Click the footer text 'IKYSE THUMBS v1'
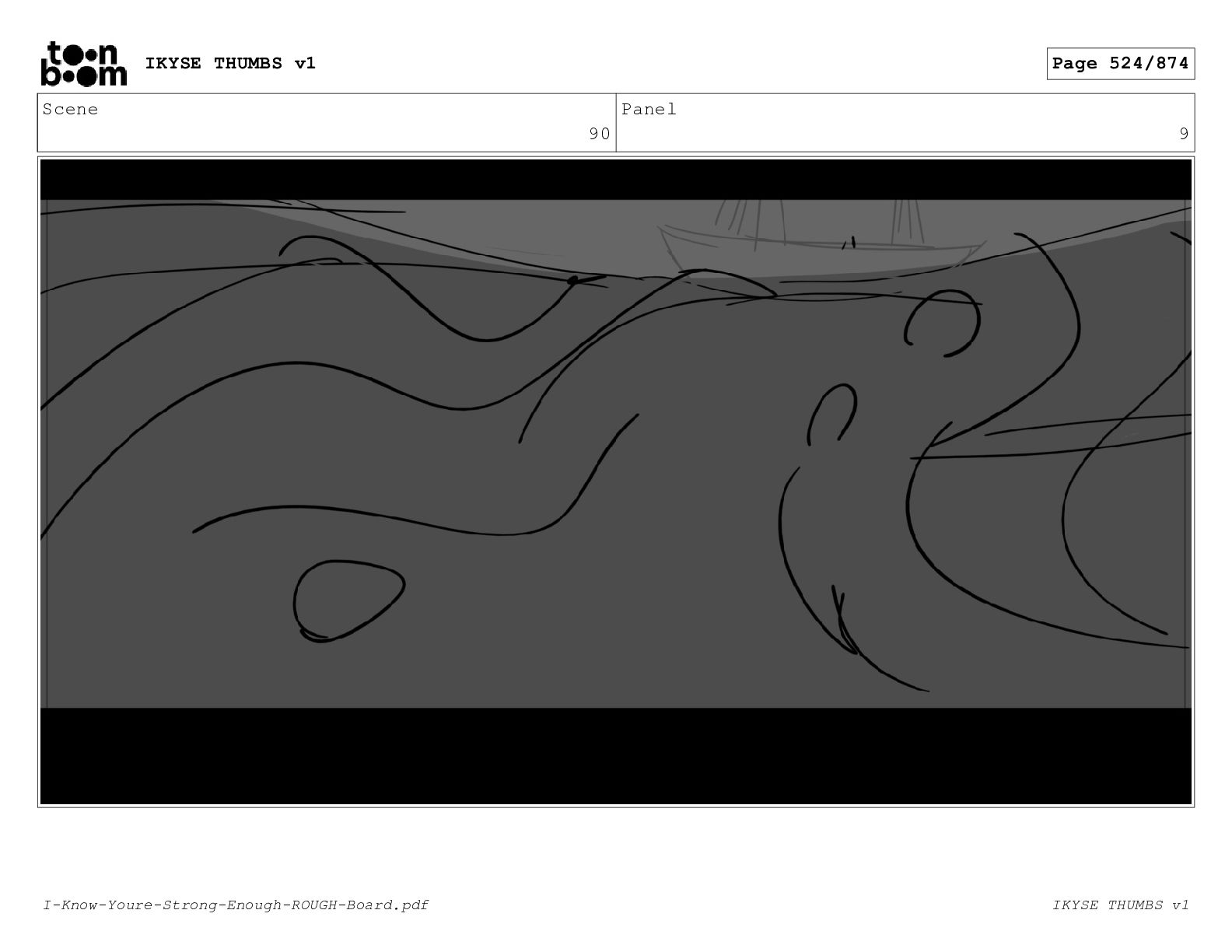 1121,905
